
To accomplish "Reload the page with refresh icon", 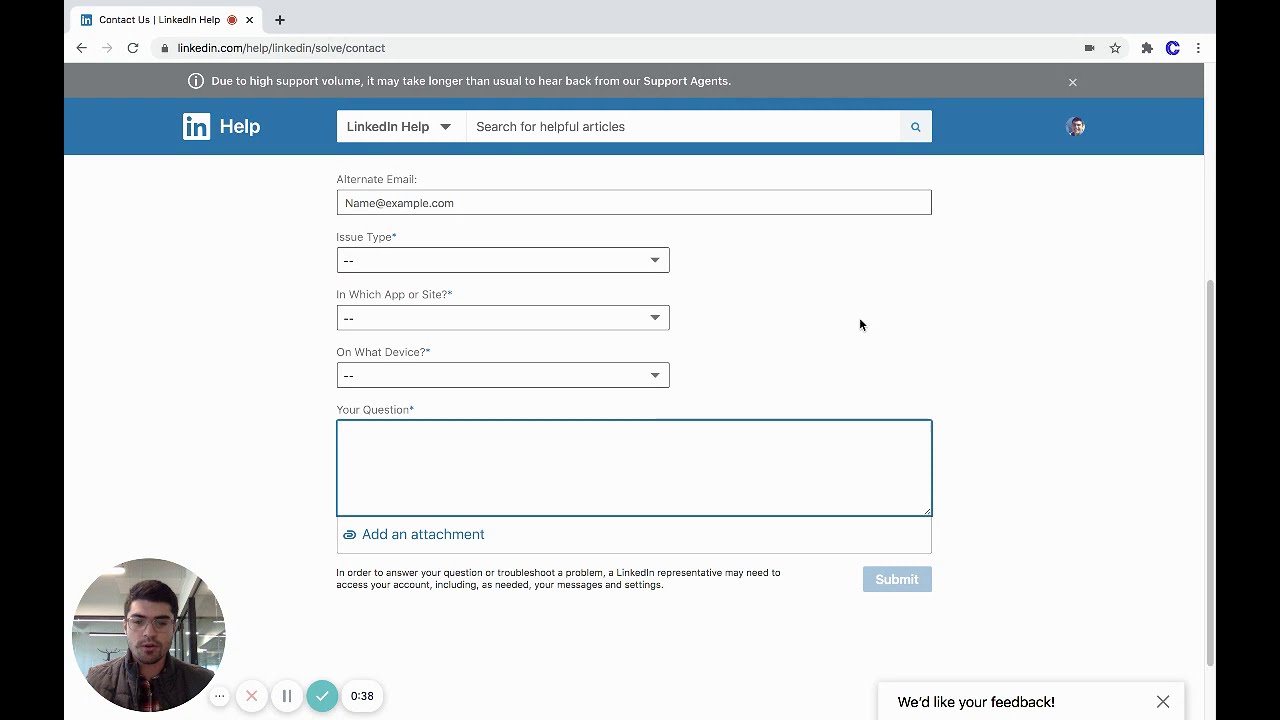I will (132, 48).
